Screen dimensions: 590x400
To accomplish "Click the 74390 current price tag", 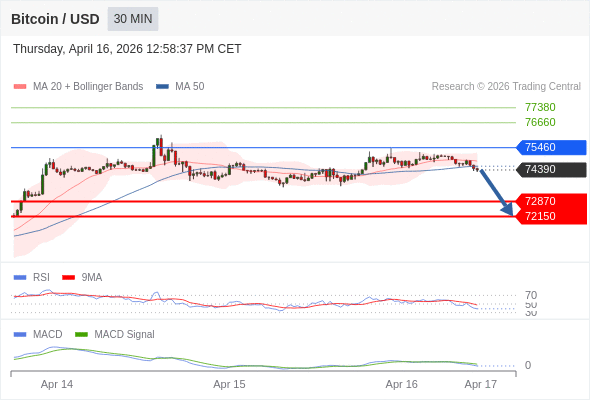I will click(x=551, y=169).
